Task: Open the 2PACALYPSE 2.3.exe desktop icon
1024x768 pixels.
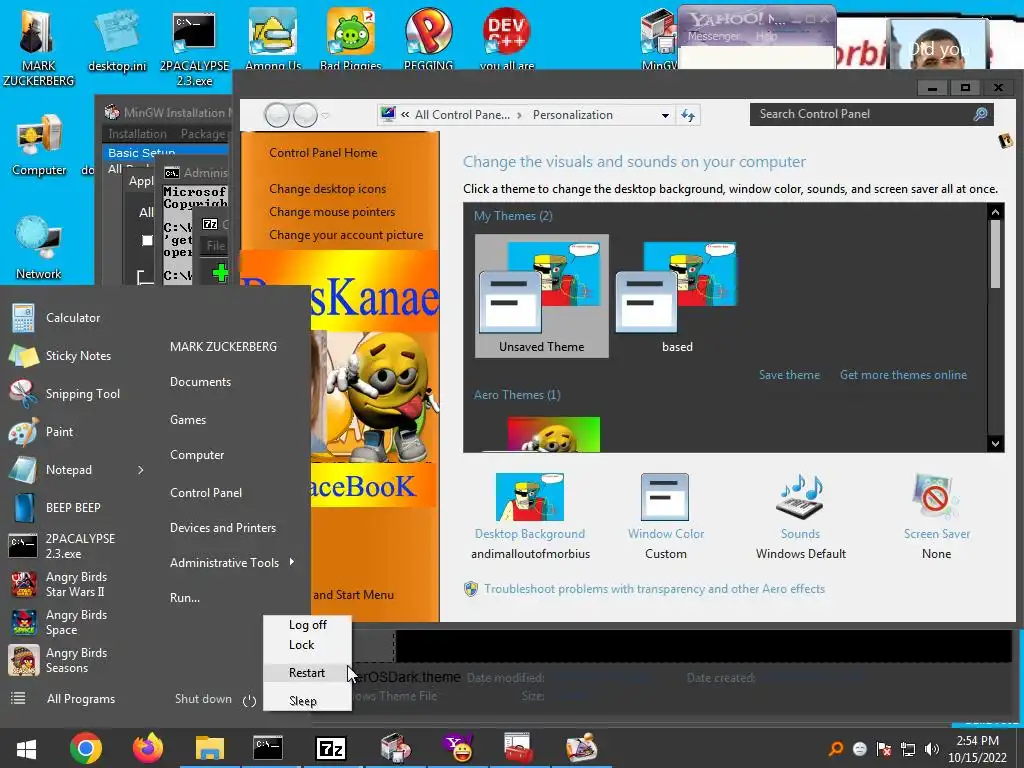Action: point(194,47)
